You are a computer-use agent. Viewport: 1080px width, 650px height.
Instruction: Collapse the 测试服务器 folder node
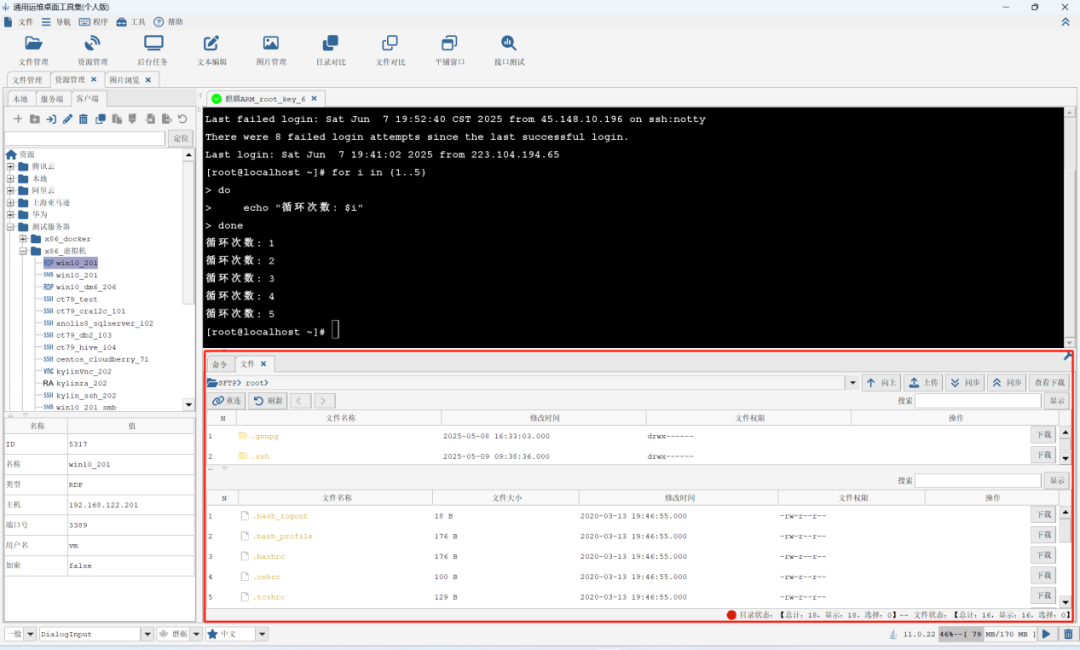tap(10, 227)
